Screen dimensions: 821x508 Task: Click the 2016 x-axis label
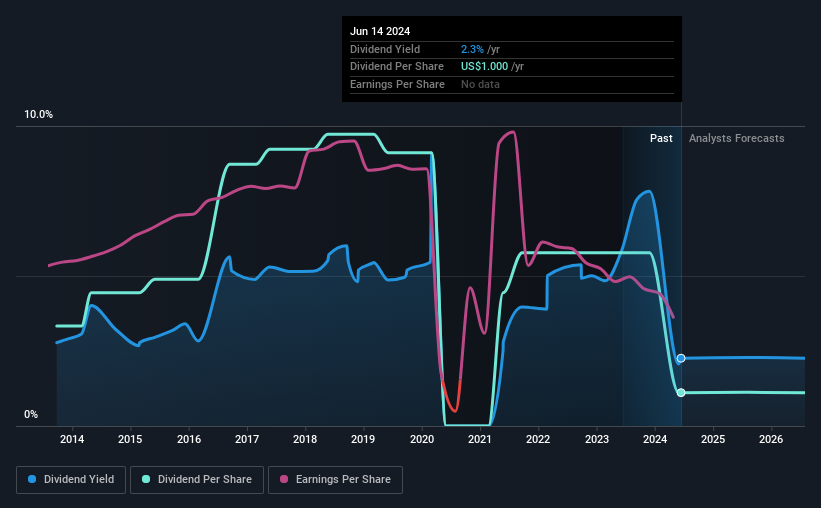coord(188,439)
